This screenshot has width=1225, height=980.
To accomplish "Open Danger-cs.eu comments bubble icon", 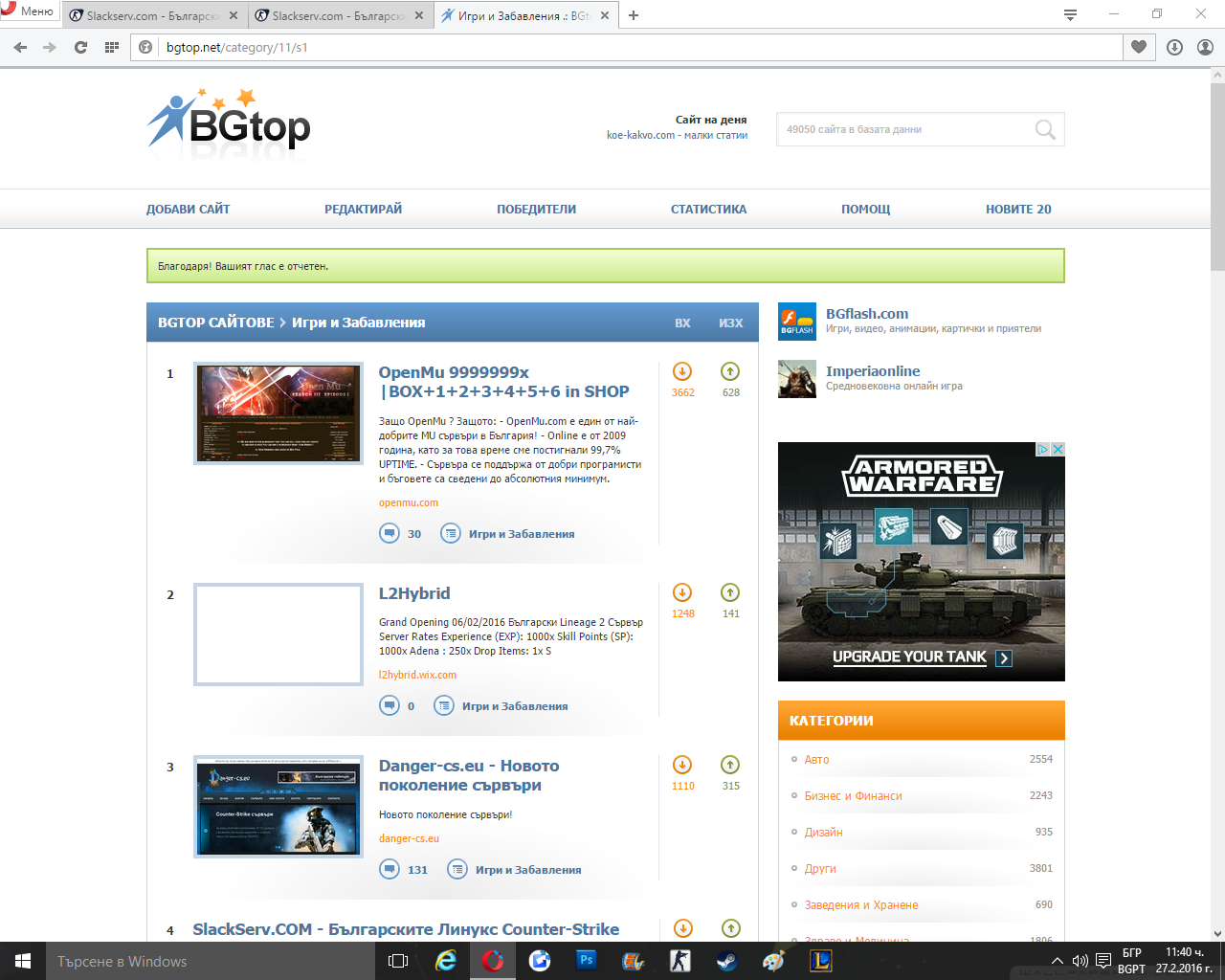I will (x=390, y=869).
